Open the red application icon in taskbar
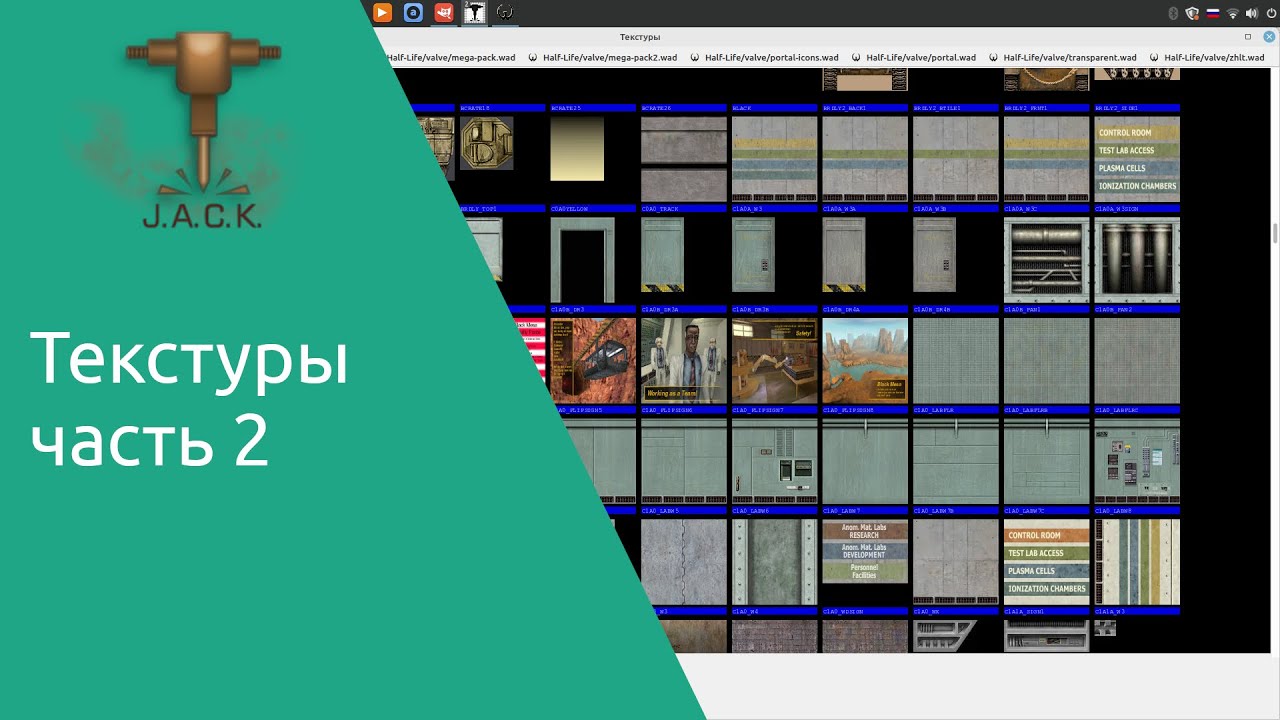Viewport: 1280px width, 720px height. coord(444,13)
